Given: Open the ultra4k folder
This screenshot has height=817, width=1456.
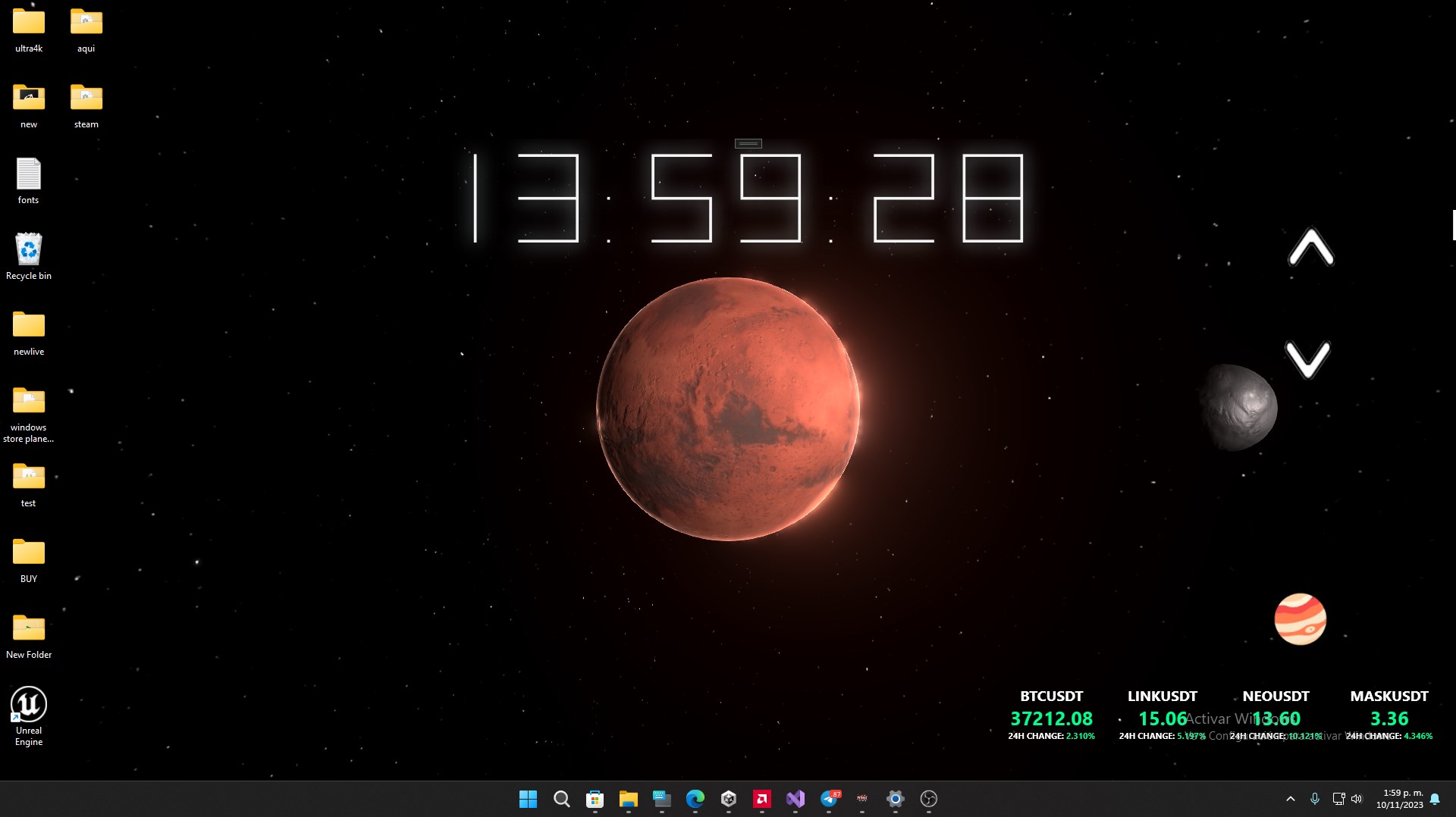Looking at the screenshot, I should click(x=29, y=30).
